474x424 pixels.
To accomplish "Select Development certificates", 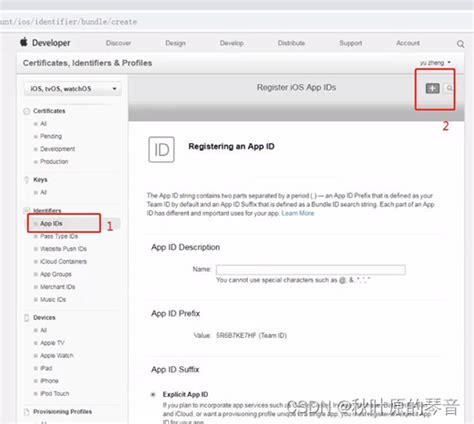I will tap(57, 149).
